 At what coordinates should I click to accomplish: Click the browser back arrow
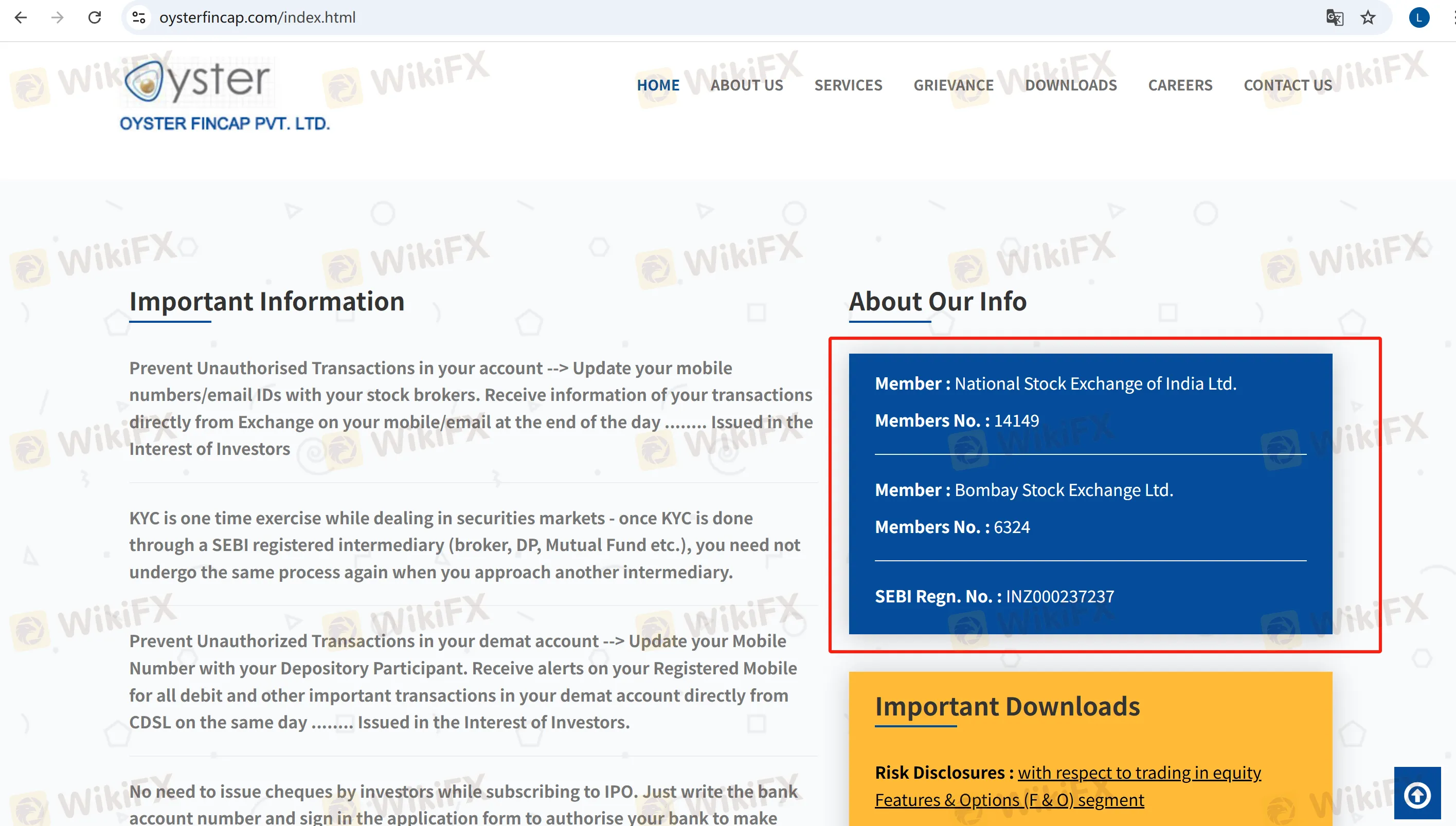tap(21, 17)
